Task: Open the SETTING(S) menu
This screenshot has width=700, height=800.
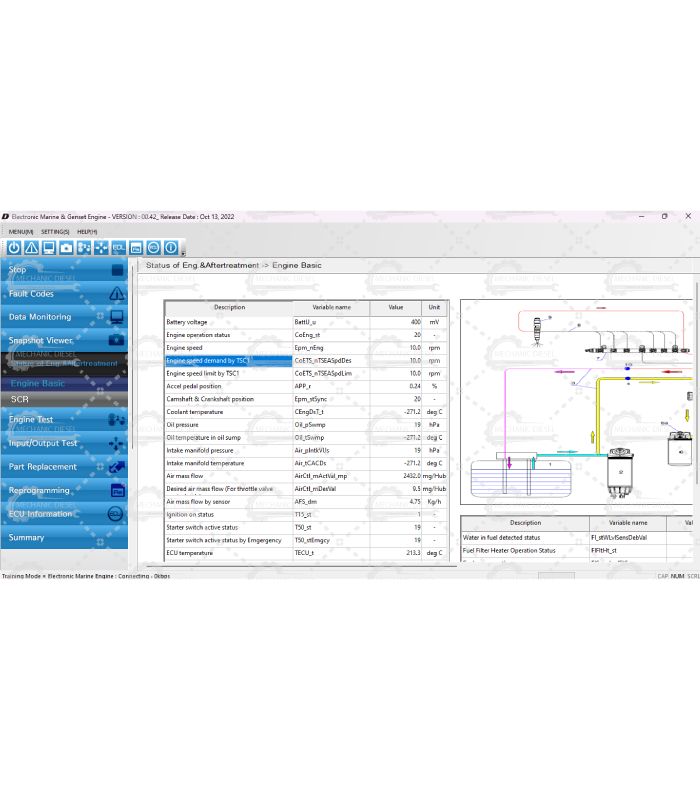Action: [55, 231]
